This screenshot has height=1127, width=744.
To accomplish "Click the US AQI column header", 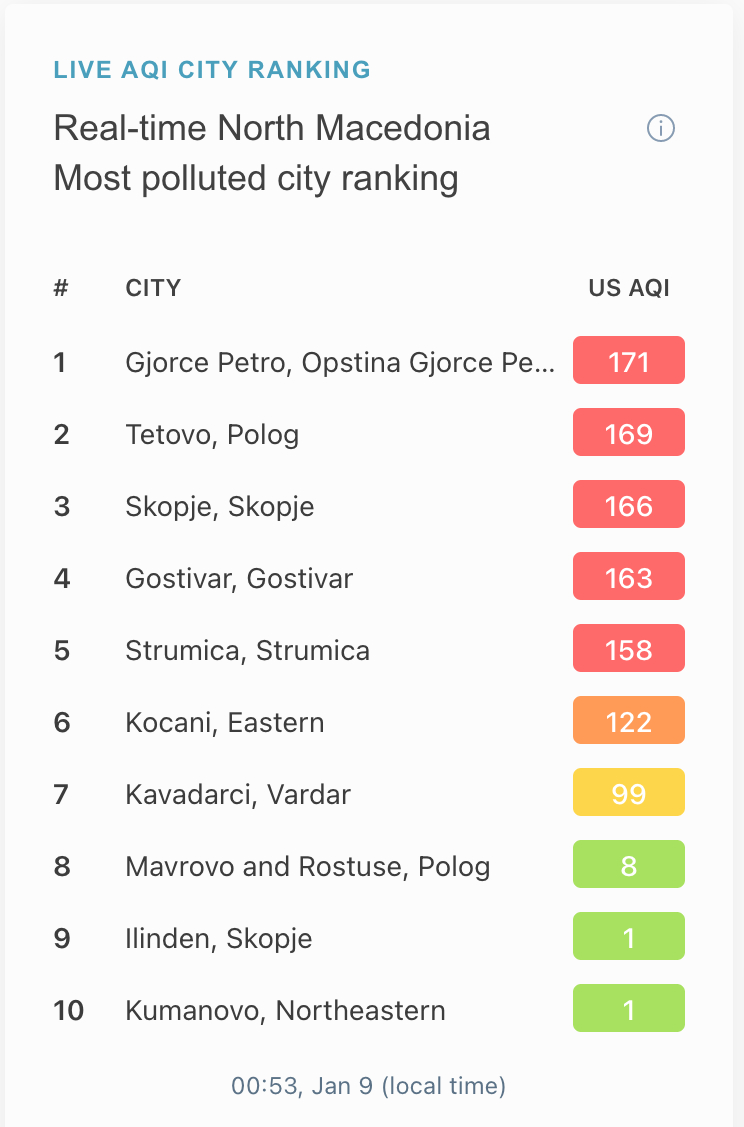I will pos(629,288).
